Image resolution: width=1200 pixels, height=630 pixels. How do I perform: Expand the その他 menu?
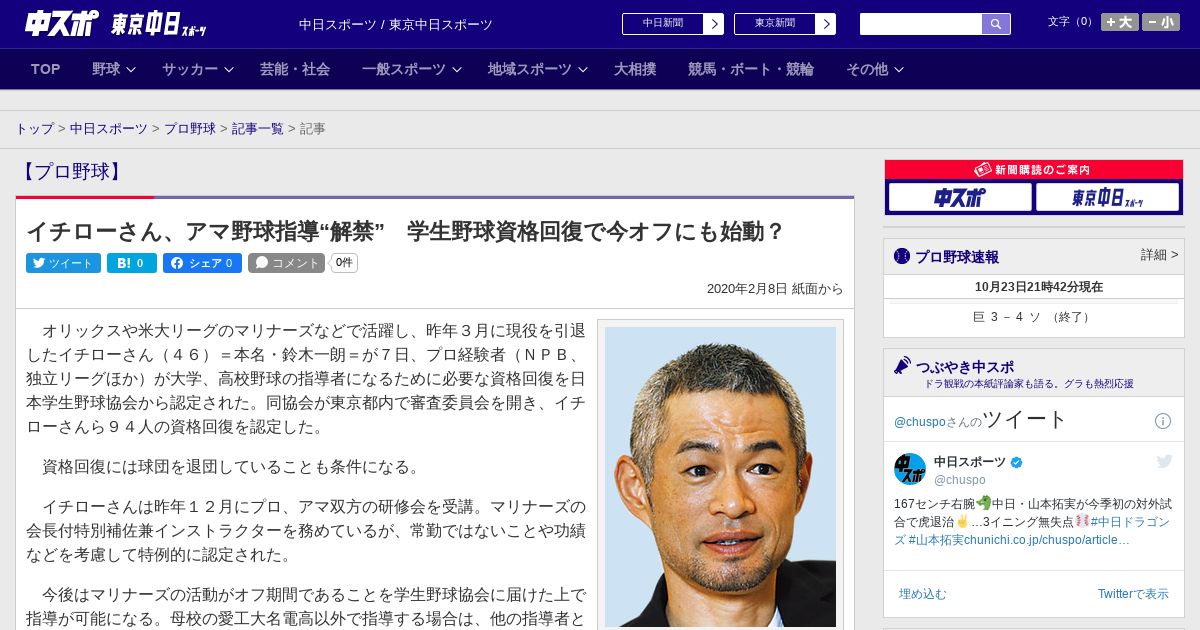875,69
